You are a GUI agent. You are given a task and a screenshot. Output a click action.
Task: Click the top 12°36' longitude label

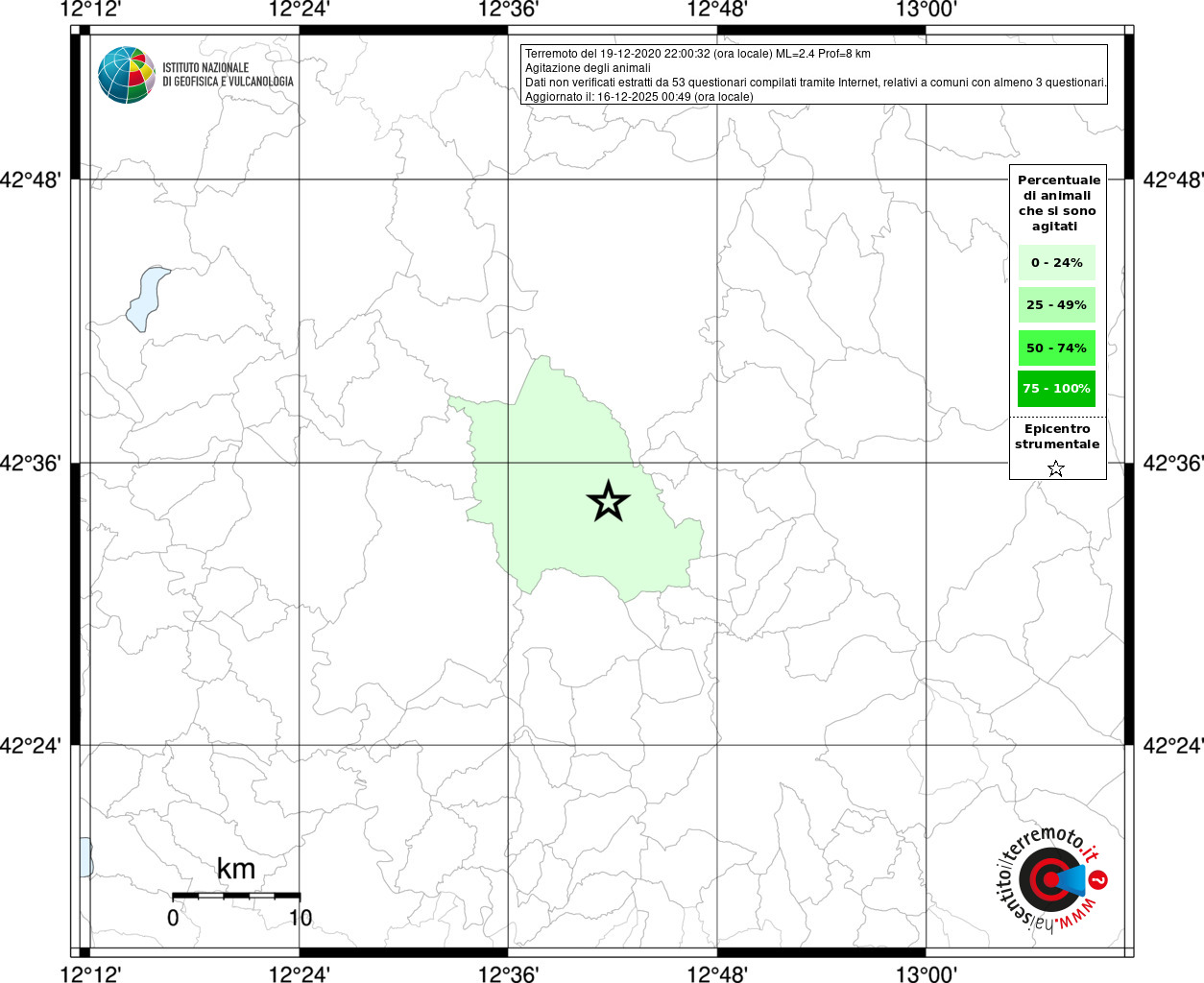tap(508, 10)
